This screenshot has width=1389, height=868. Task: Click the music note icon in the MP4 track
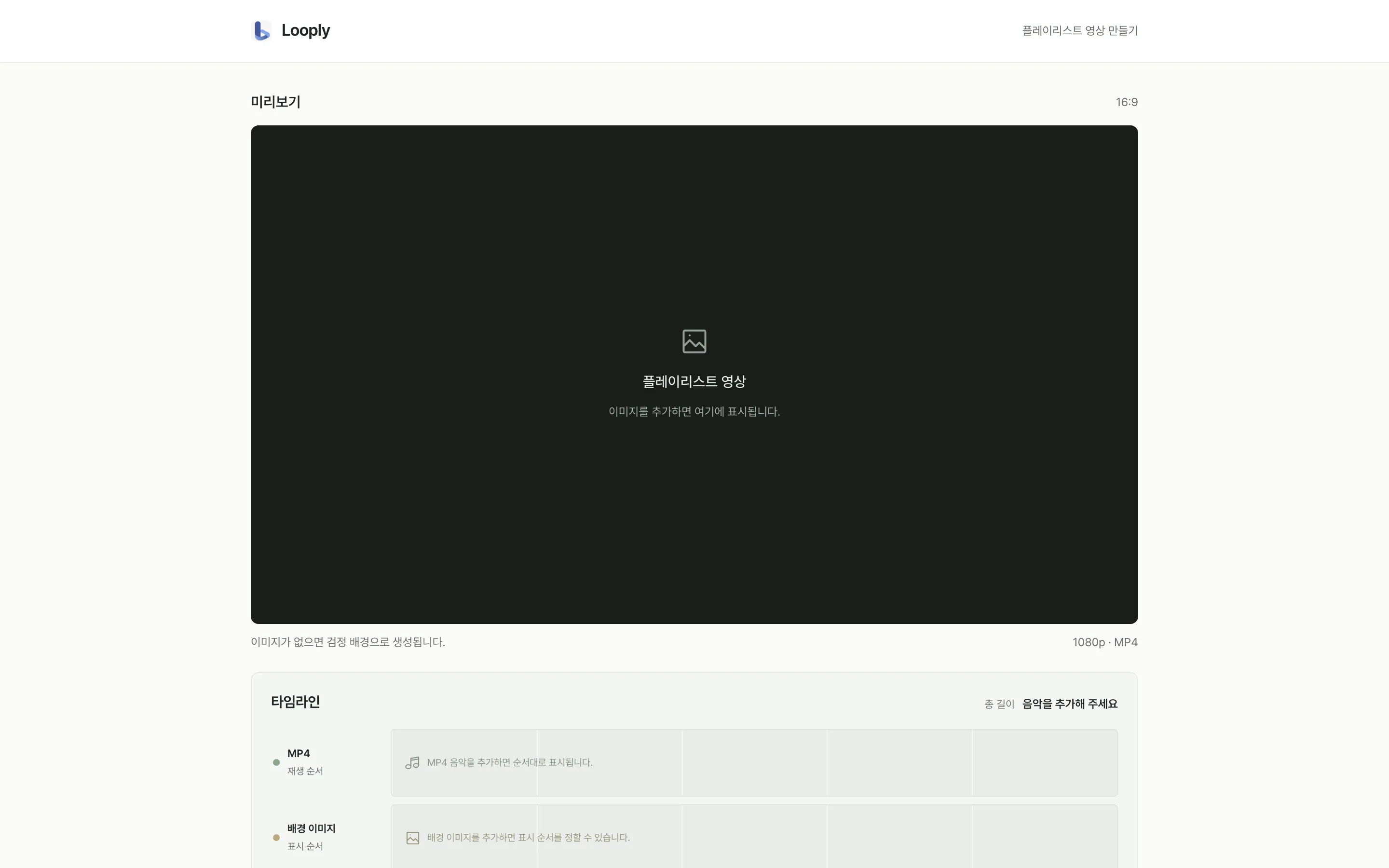point(412,762)
